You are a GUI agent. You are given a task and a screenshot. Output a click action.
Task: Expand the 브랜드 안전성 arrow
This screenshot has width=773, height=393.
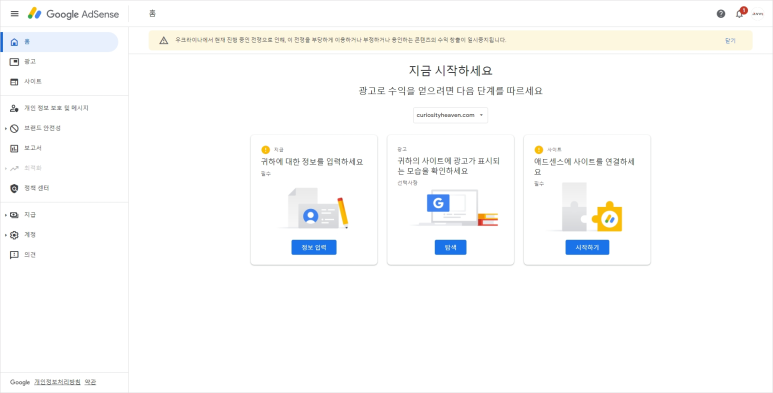point(6,128)
